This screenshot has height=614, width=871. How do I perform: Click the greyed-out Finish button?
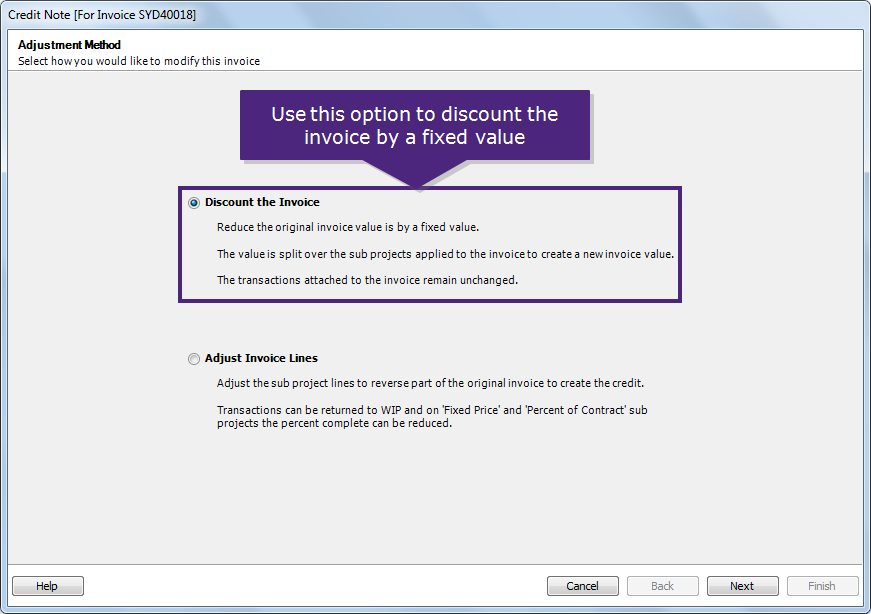pos(822,586)
